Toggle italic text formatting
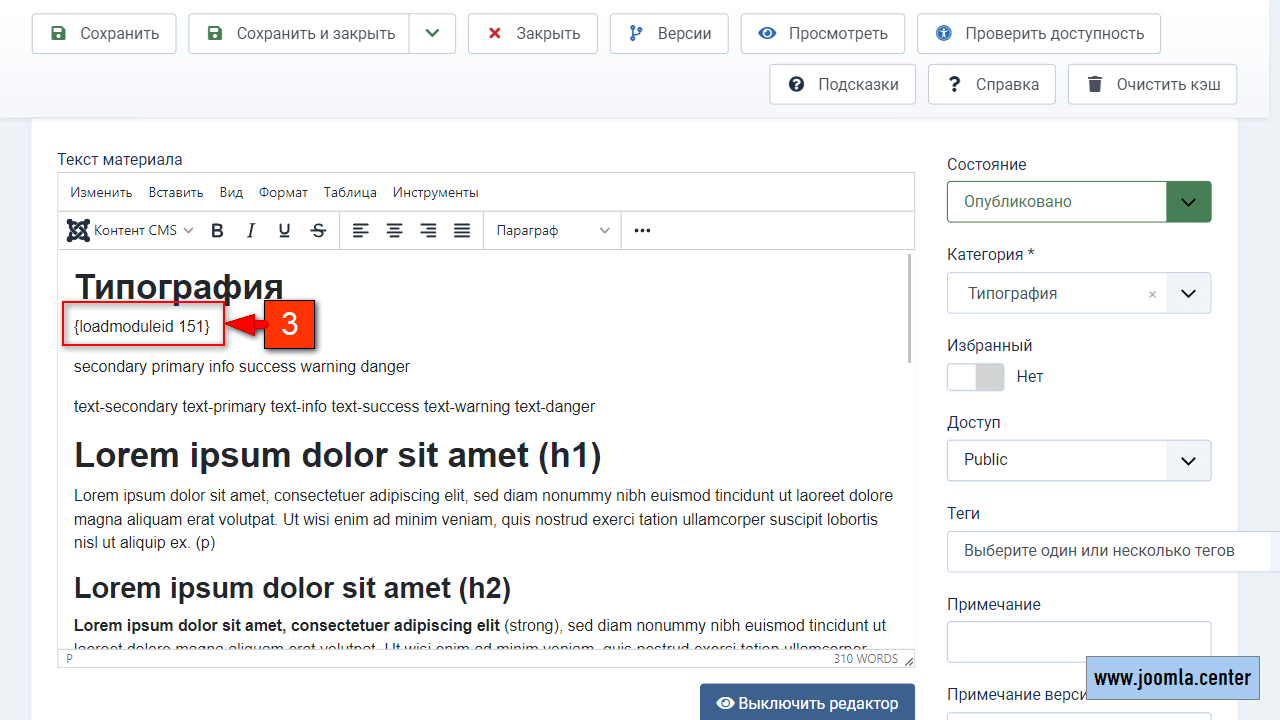The width and height of the screenshot is (1280, 720). (251, 231)
